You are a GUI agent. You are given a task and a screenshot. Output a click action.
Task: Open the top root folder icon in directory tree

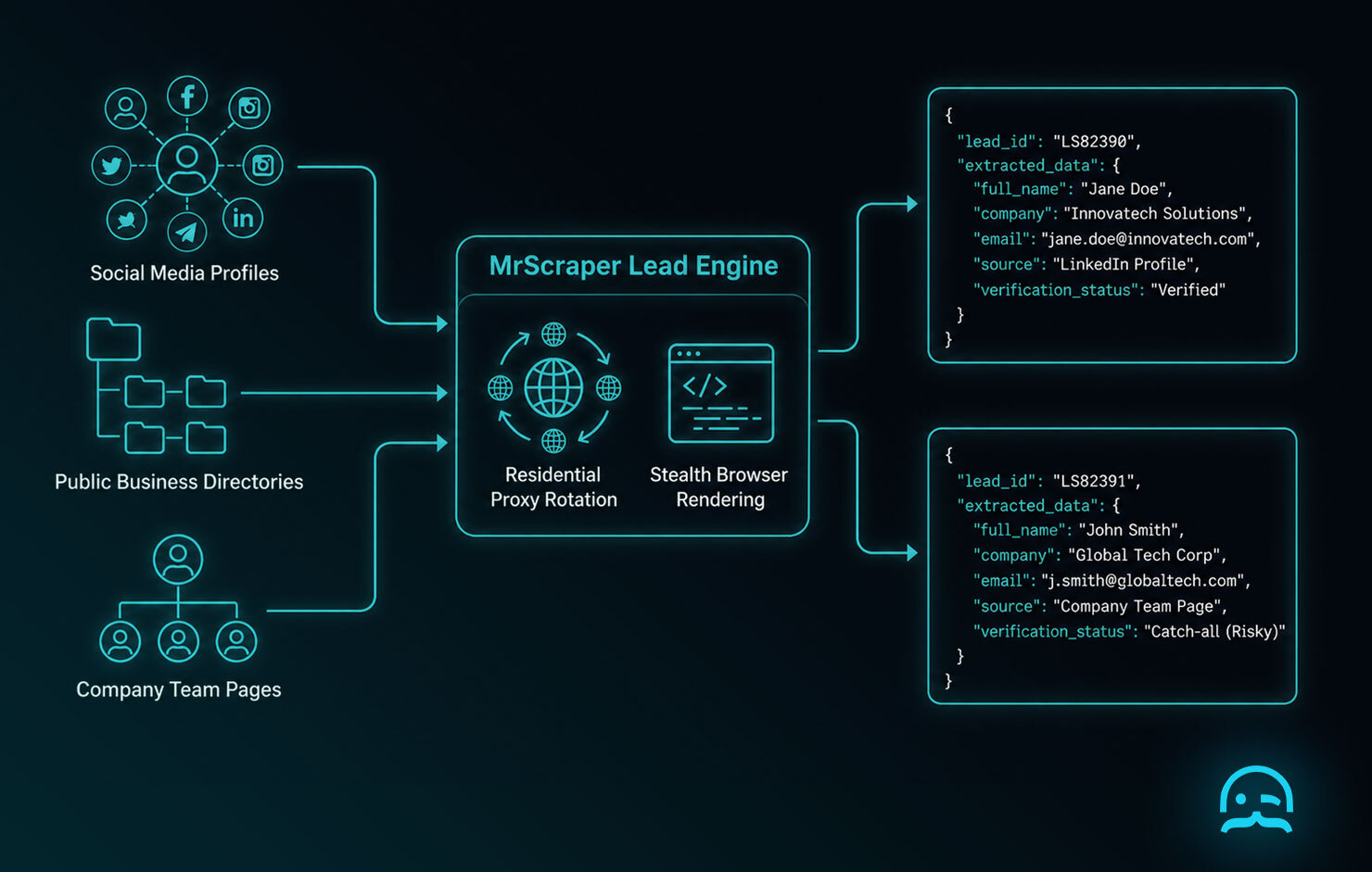(113, 339)
